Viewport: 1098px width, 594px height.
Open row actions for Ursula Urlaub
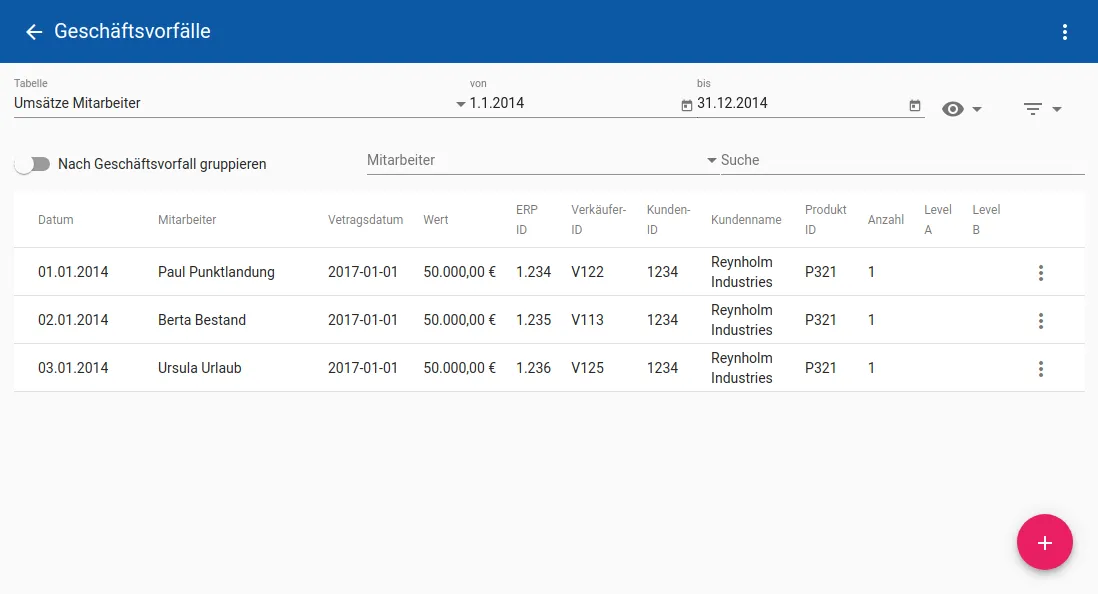click(x=1041, y=368)
